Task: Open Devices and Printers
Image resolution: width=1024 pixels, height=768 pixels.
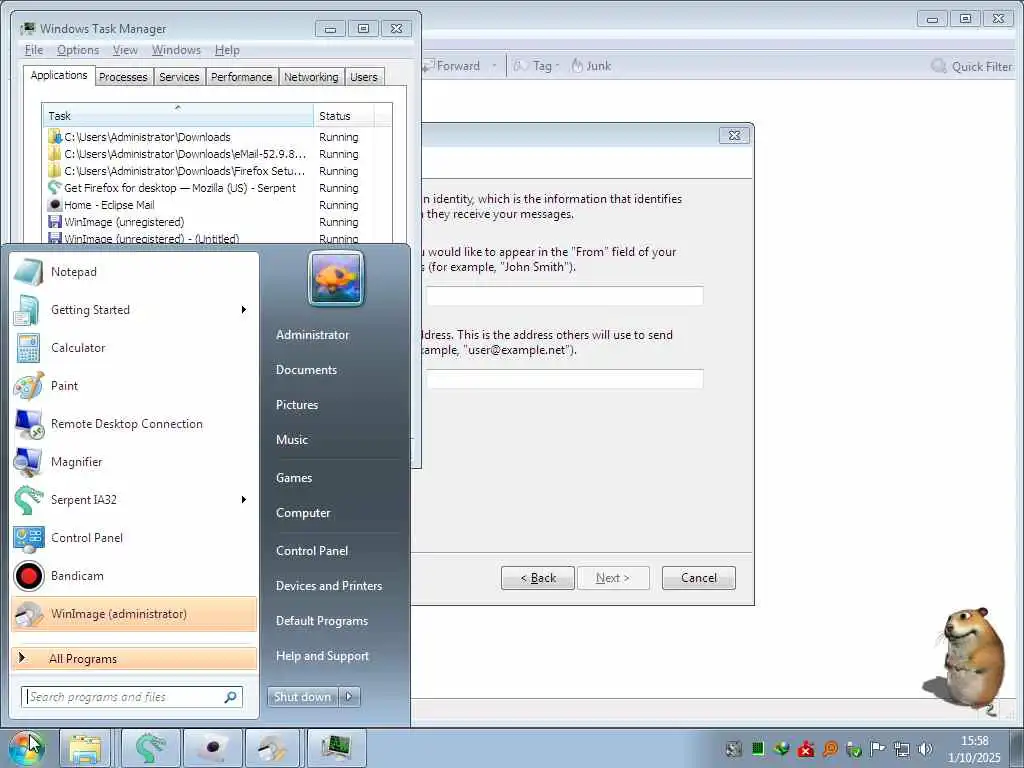Action: click(328, 586)
